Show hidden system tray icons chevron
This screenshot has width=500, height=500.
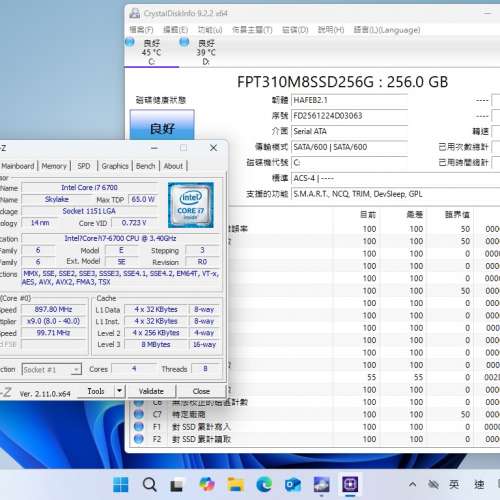[412, 484]
